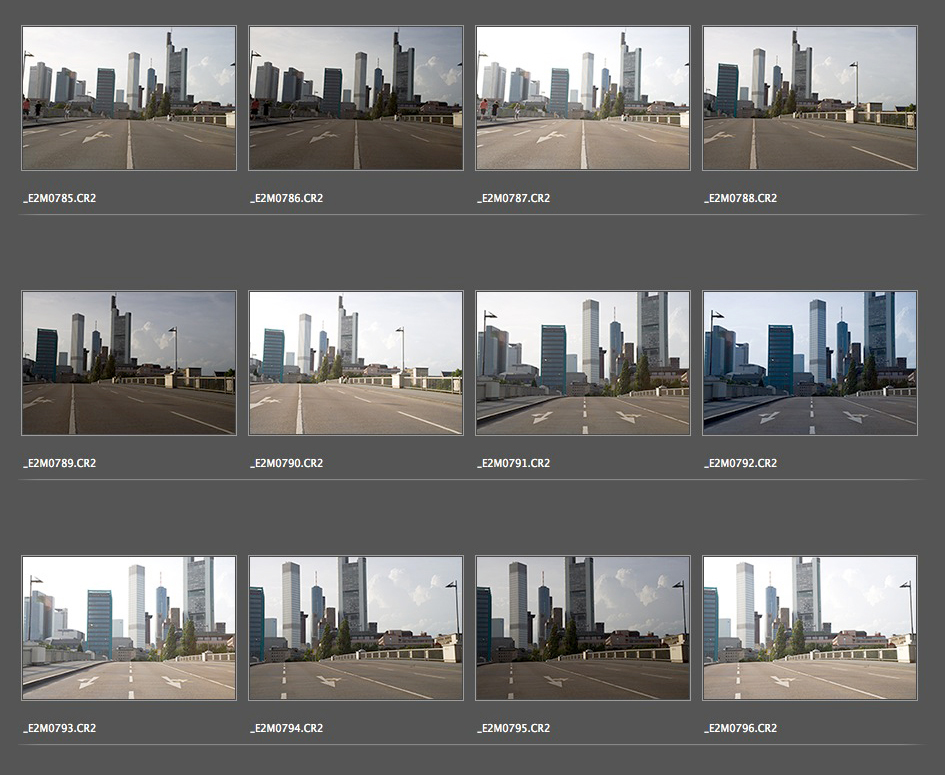The image size is (945, 775).
Task: Select the _E2M0790.CR2 filename text
Action: tap(286, 463)
